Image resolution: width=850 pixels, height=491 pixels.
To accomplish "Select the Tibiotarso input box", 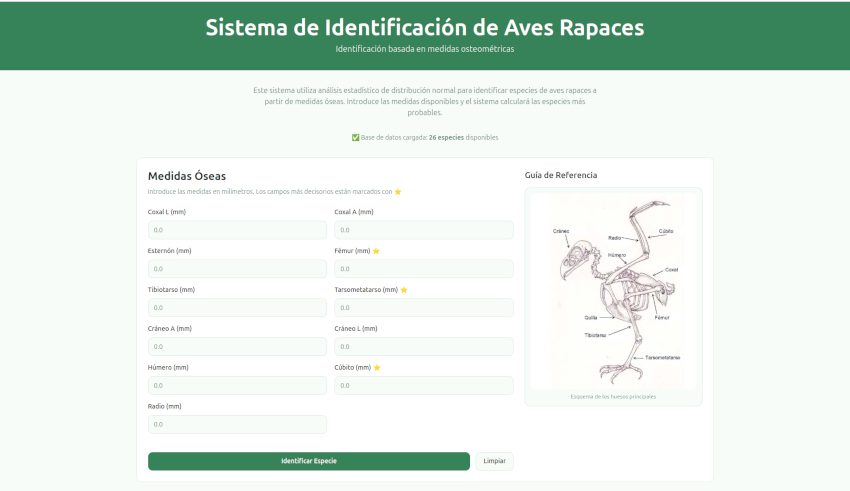I will (x=237, y=308).
